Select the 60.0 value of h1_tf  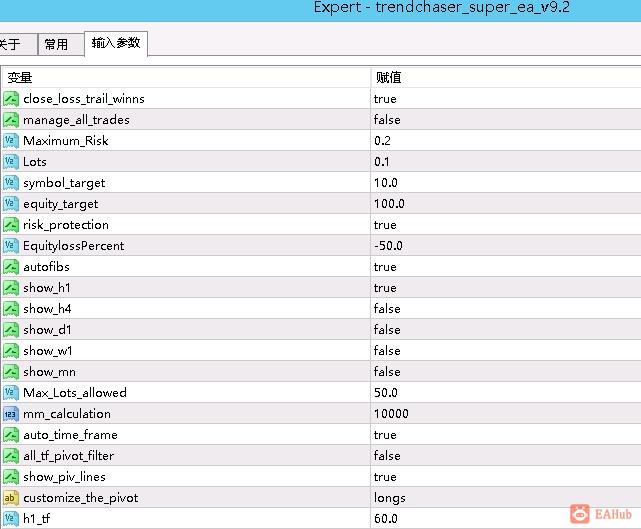click(x=386, y=519)
